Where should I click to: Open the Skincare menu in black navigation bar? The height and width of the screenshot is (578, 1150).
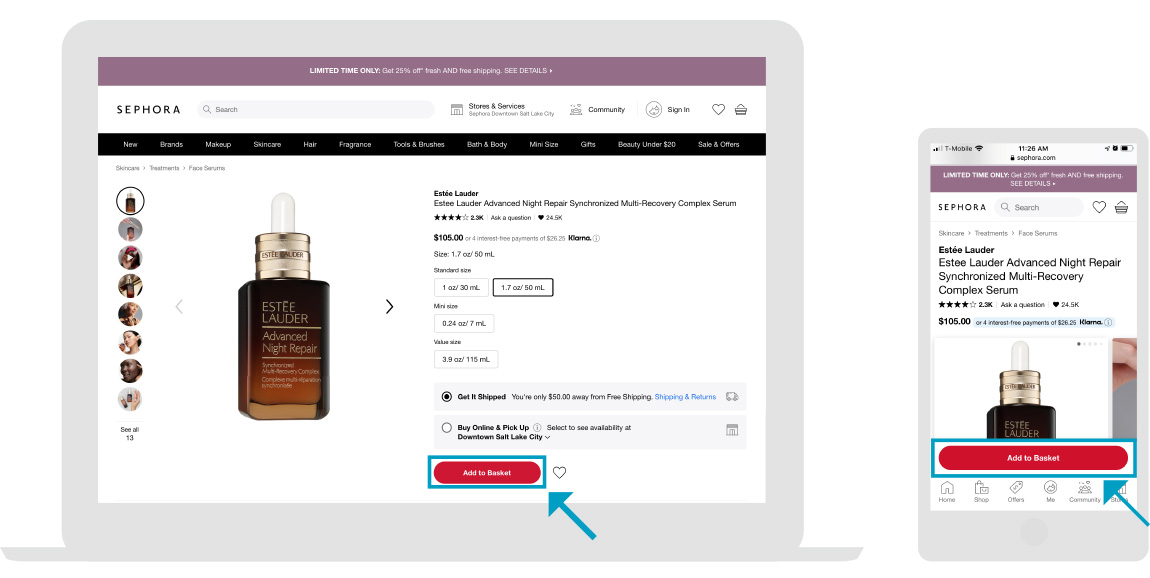click(x=267, y=144)
